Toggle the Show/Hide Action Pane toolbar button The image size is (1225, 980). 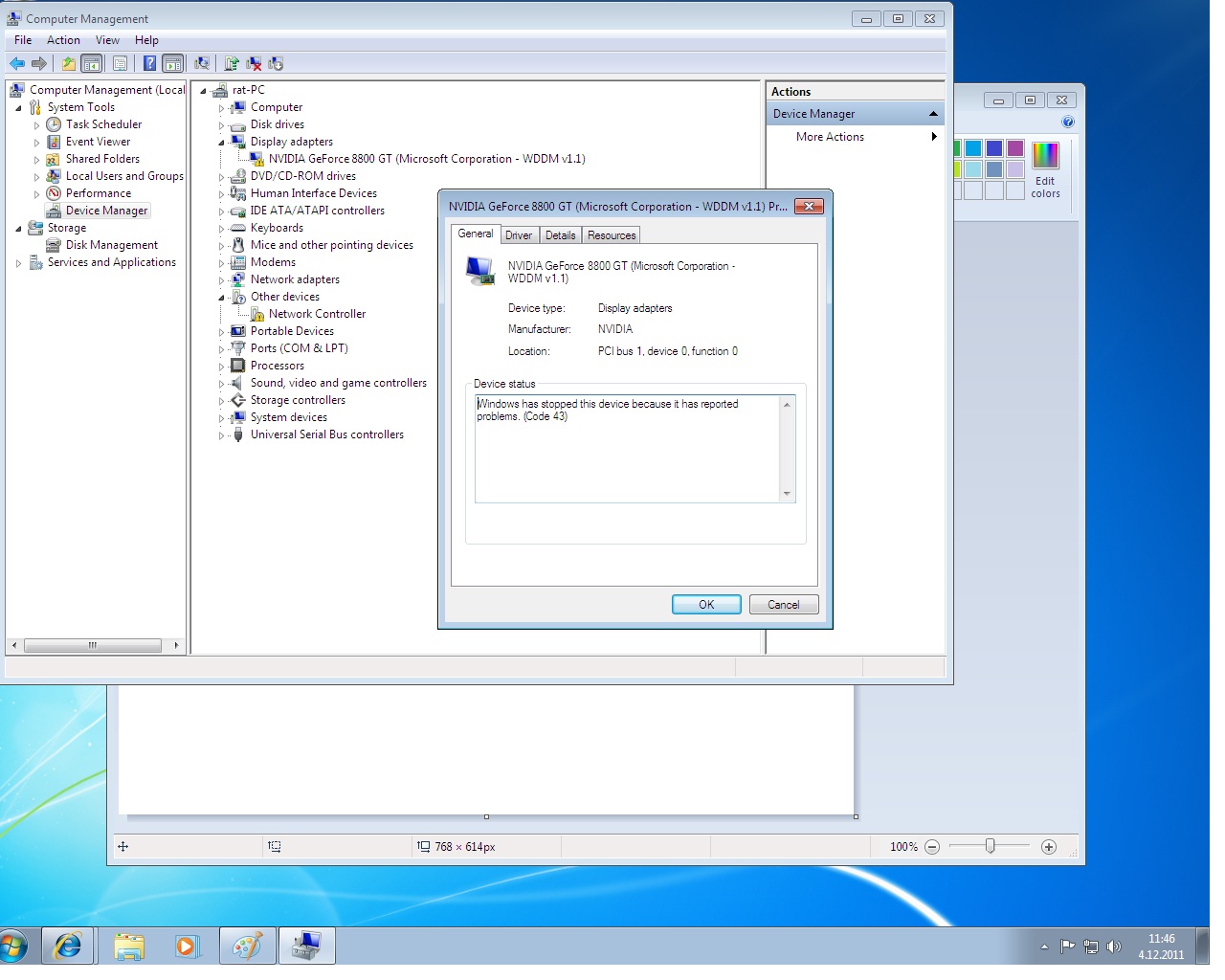point(173,64)
